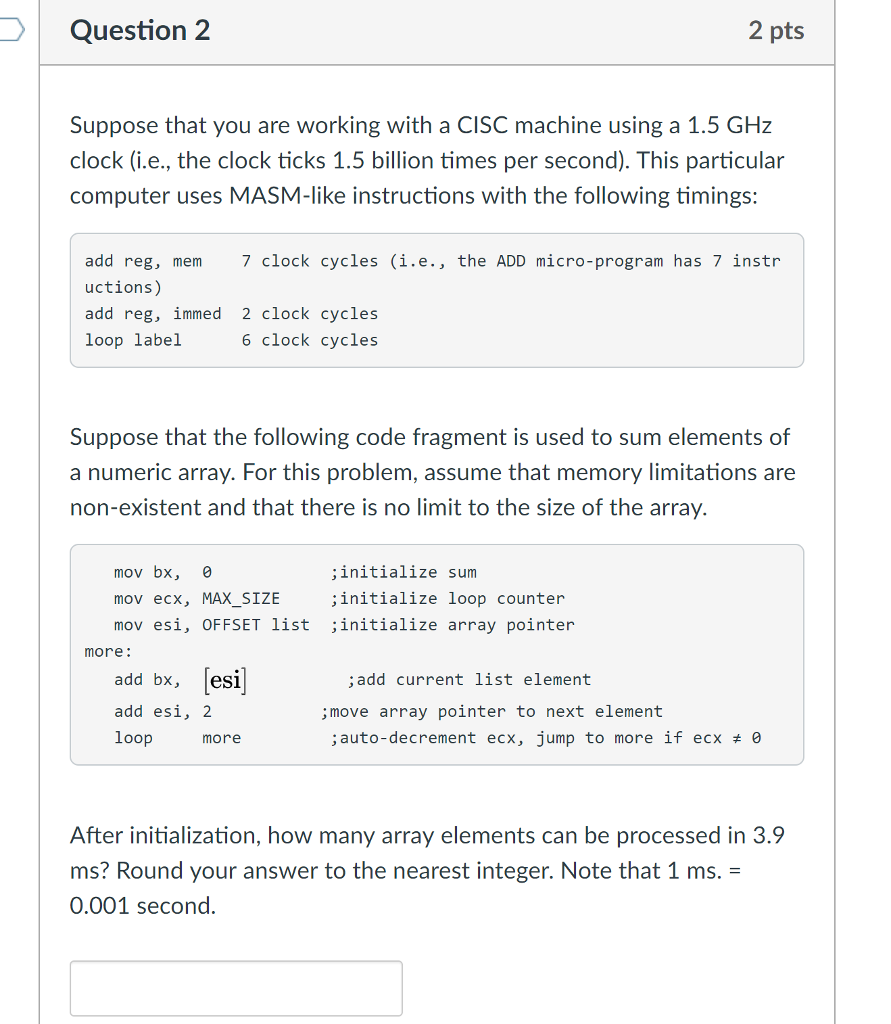Select the assembly code fragment block
891x1024 pixels.
(x=437, y=655)
